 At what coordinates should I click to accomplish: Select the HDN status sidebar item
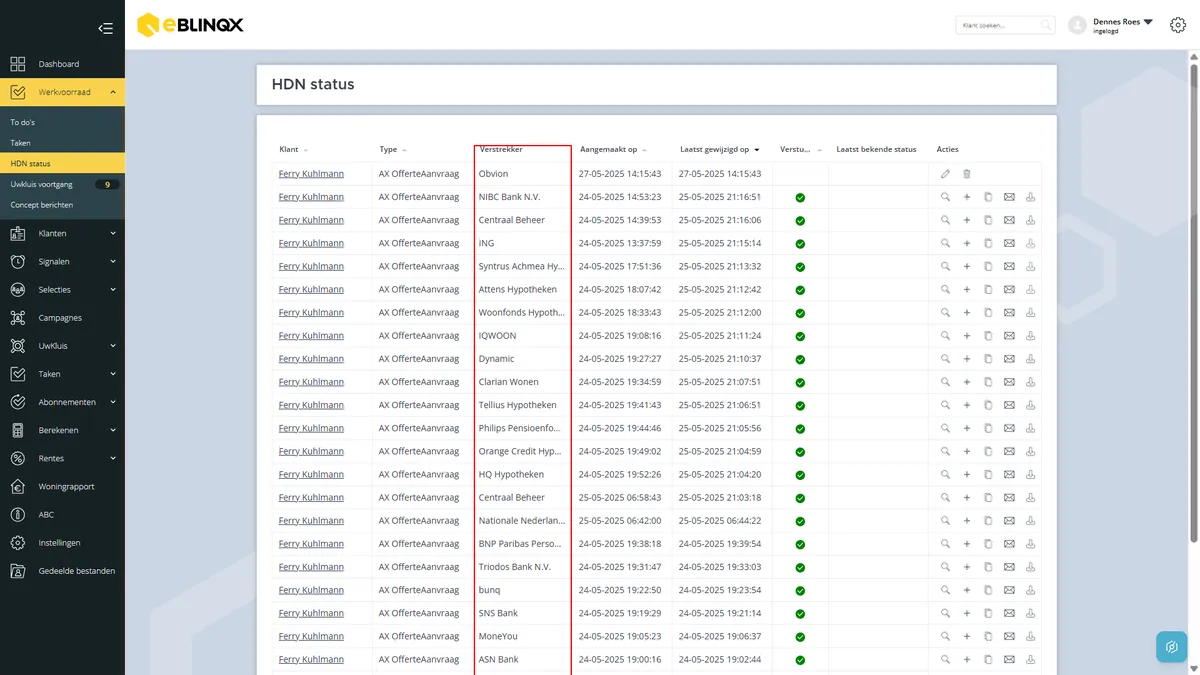[62, 163]
